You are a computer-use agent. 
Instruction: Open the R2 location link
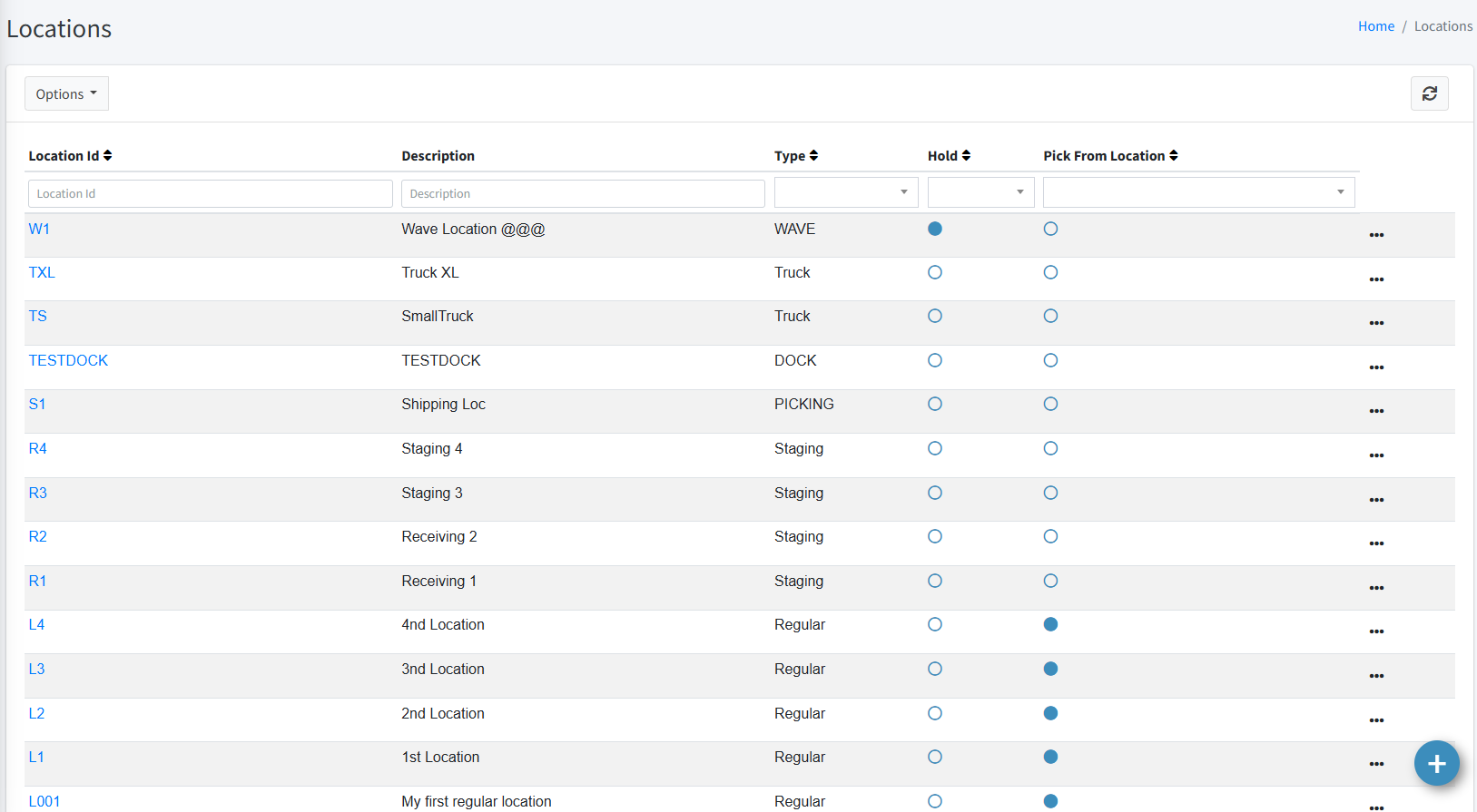pos(37,536)
